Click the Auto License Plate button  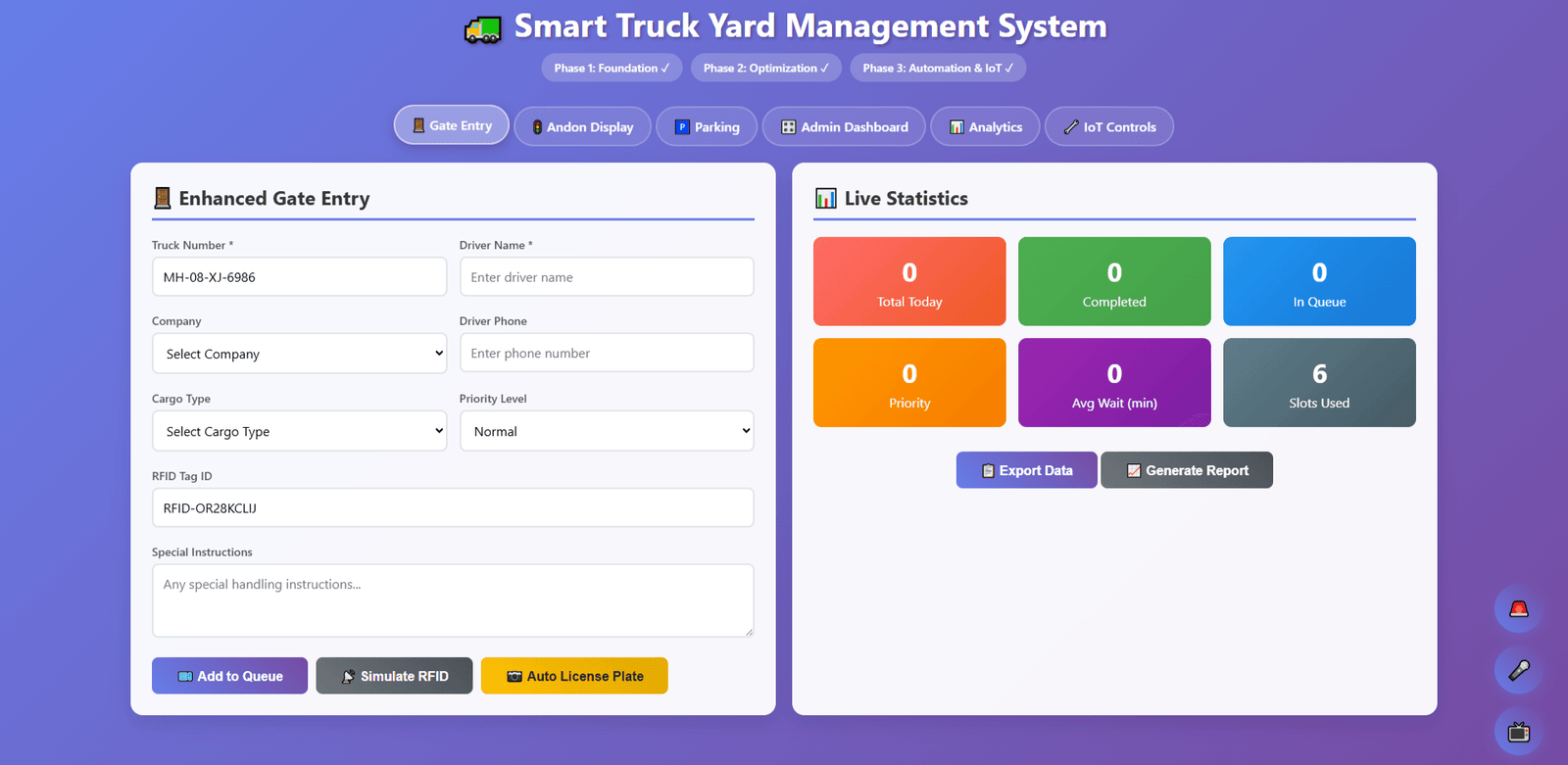[574, 676]
